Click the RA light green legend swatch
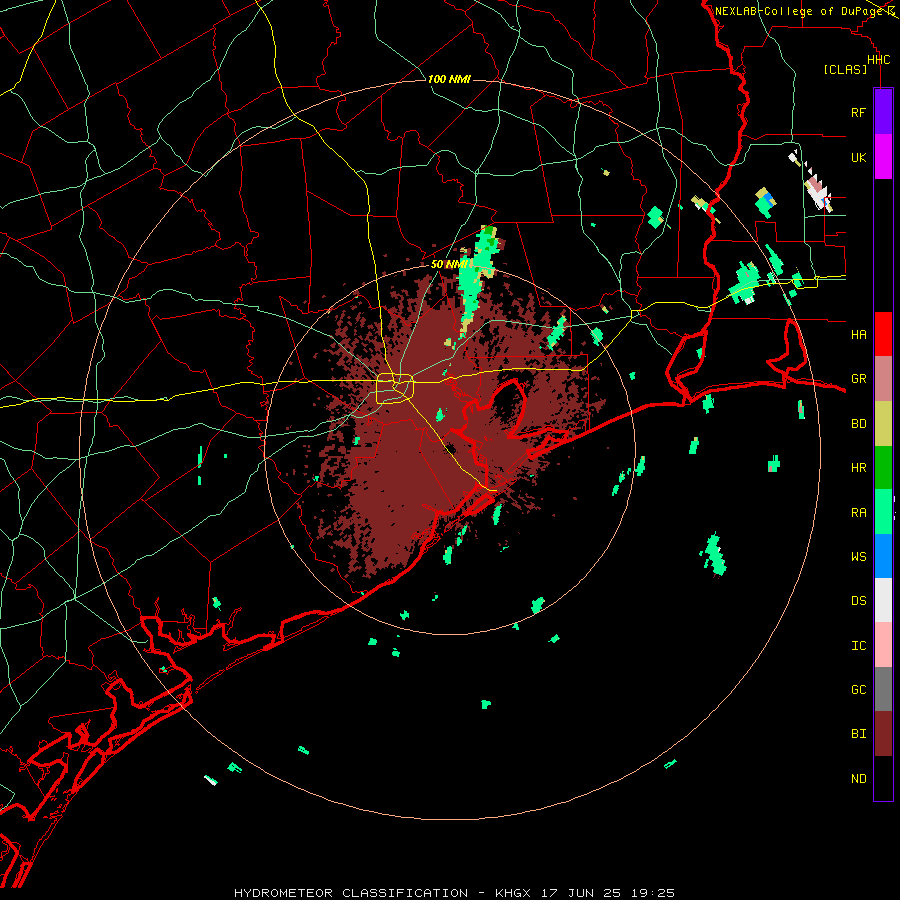Screen dimensions: 900x900 pos(883,512)
